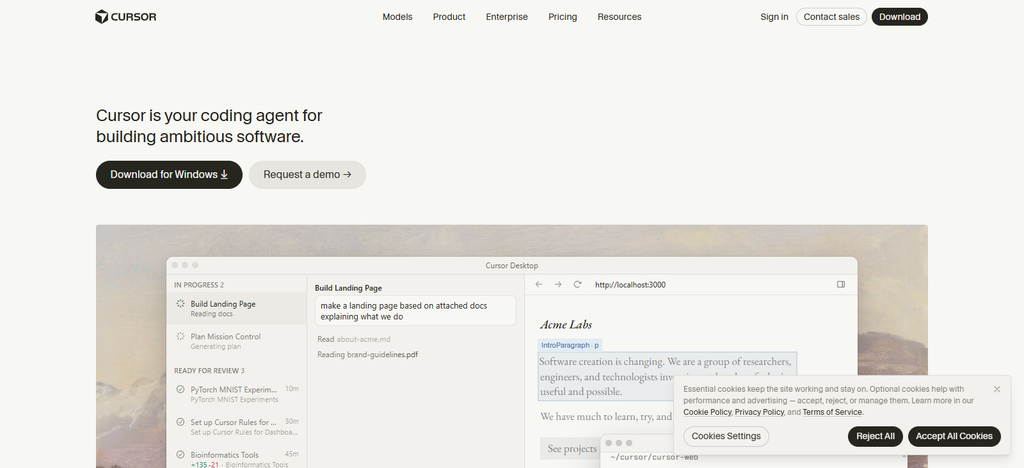Click the Acme Labs heading
Image resolution: width=1024 pixels, height=468 pixels.
[566, 324]
